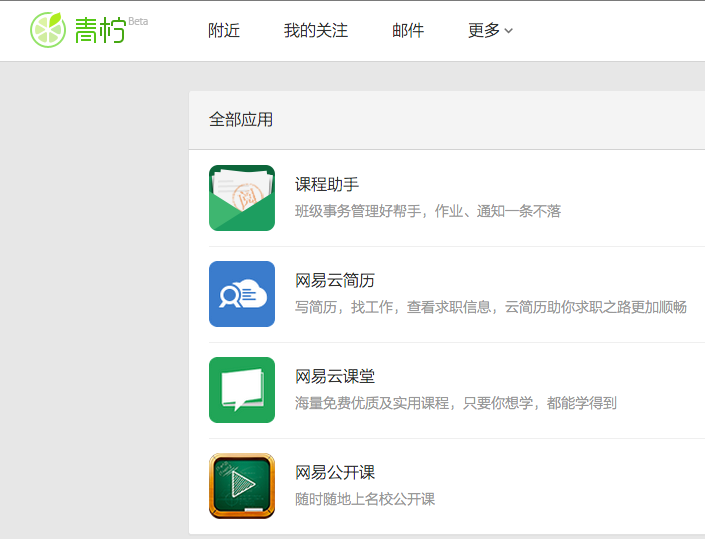Launch the 网易云简历 blue cloud icon
Viewport: 705px width, 539px height.
(242, 294)
